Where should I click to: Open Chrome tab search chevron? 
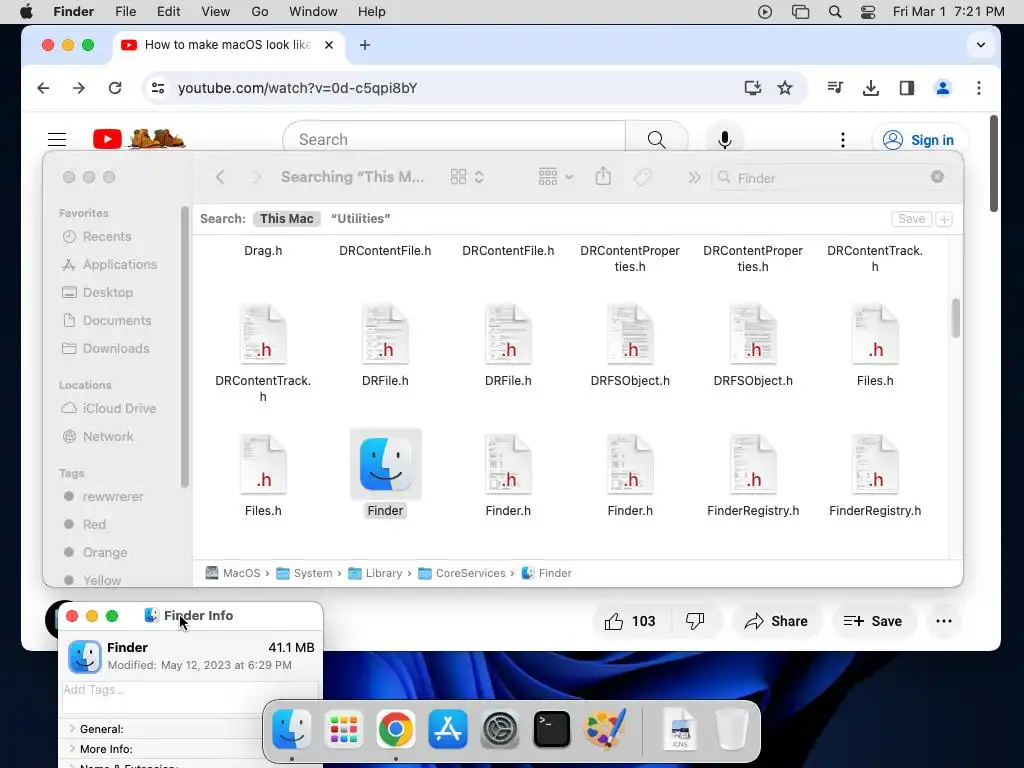980,45
